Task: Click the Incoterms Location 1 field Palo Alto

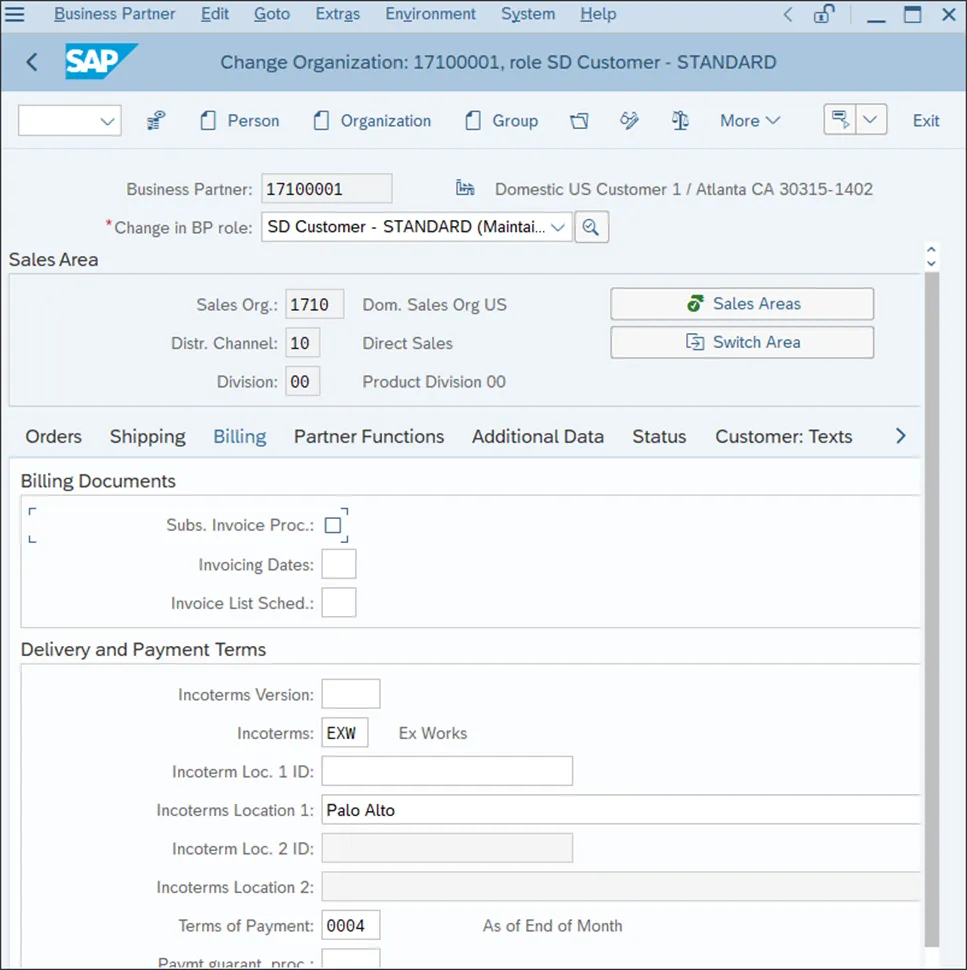Action: [x=621, y=810]
